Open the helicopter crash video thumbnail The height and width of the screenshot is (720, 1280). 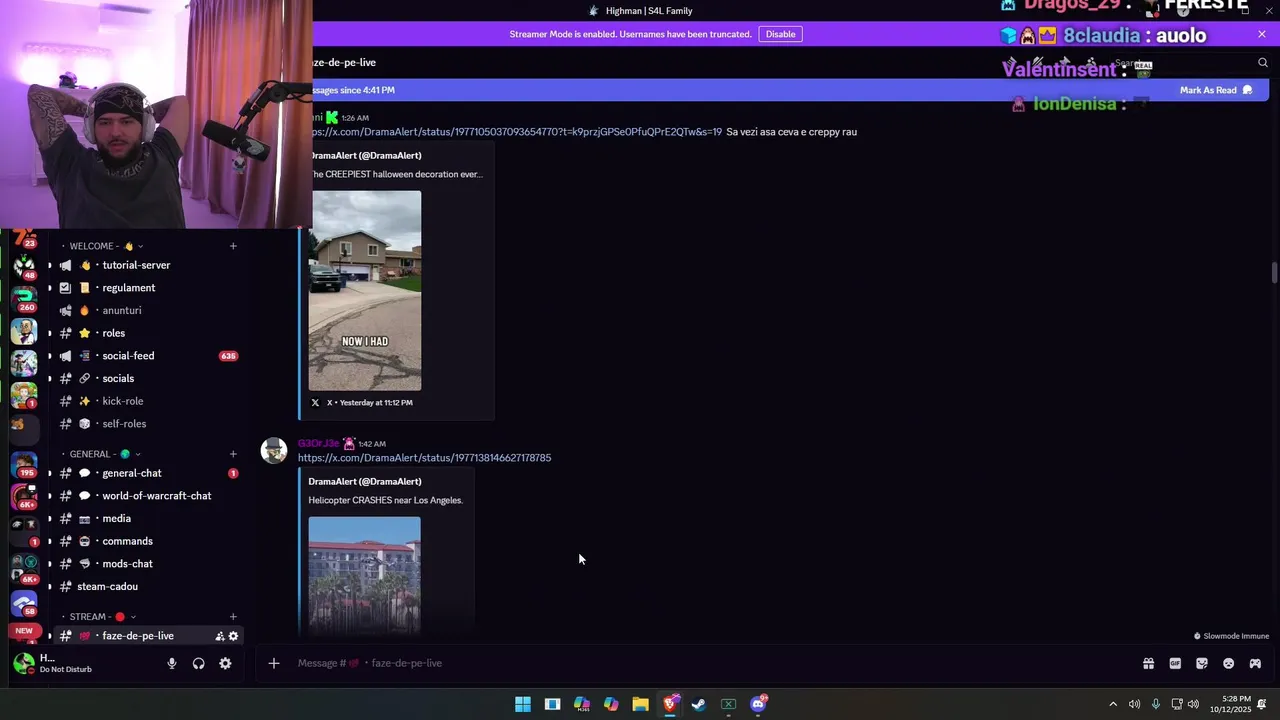(x=365, y=576)
